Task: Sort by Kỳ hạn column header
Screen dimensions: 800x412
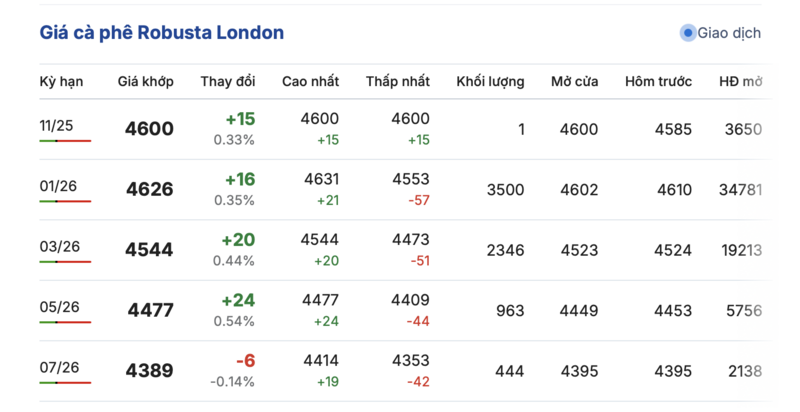Action: (x=61, y=81)
